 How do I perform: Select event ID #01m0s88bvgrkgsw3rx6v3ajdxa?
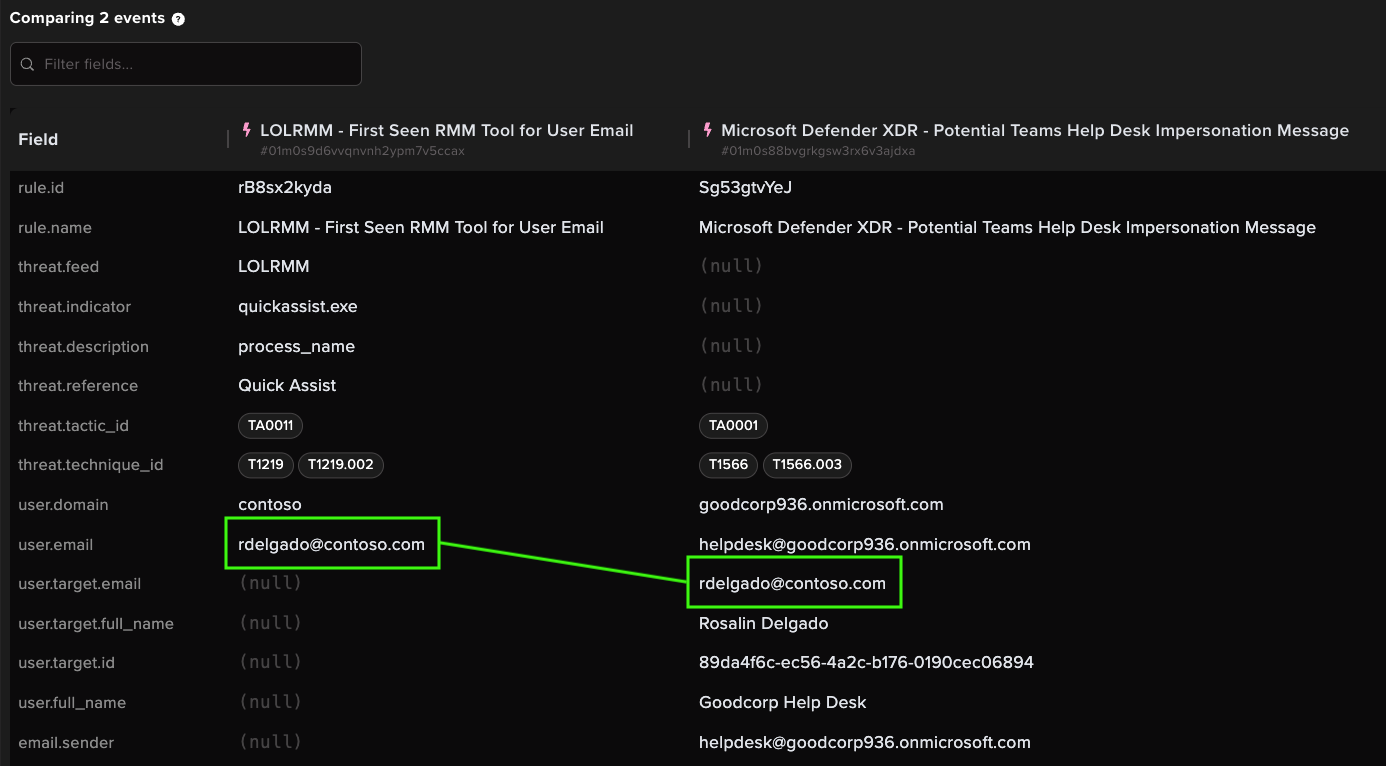pos(818,151)
